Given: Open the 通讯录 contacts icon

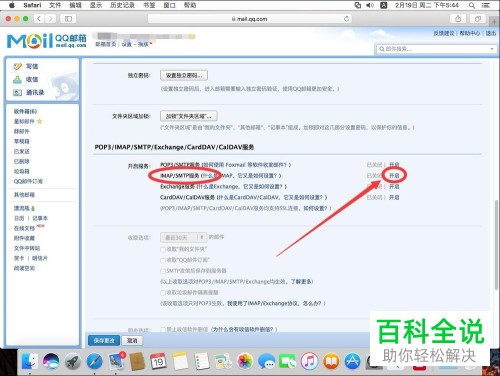Looking at the screenshot, I should tap(17, 93).
